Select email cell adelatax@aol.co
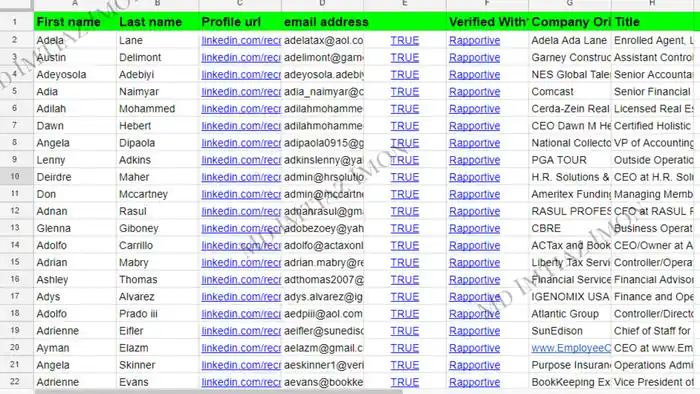Image resolution: width=700 pixels, height=394 pixels. tap(323, 40)
